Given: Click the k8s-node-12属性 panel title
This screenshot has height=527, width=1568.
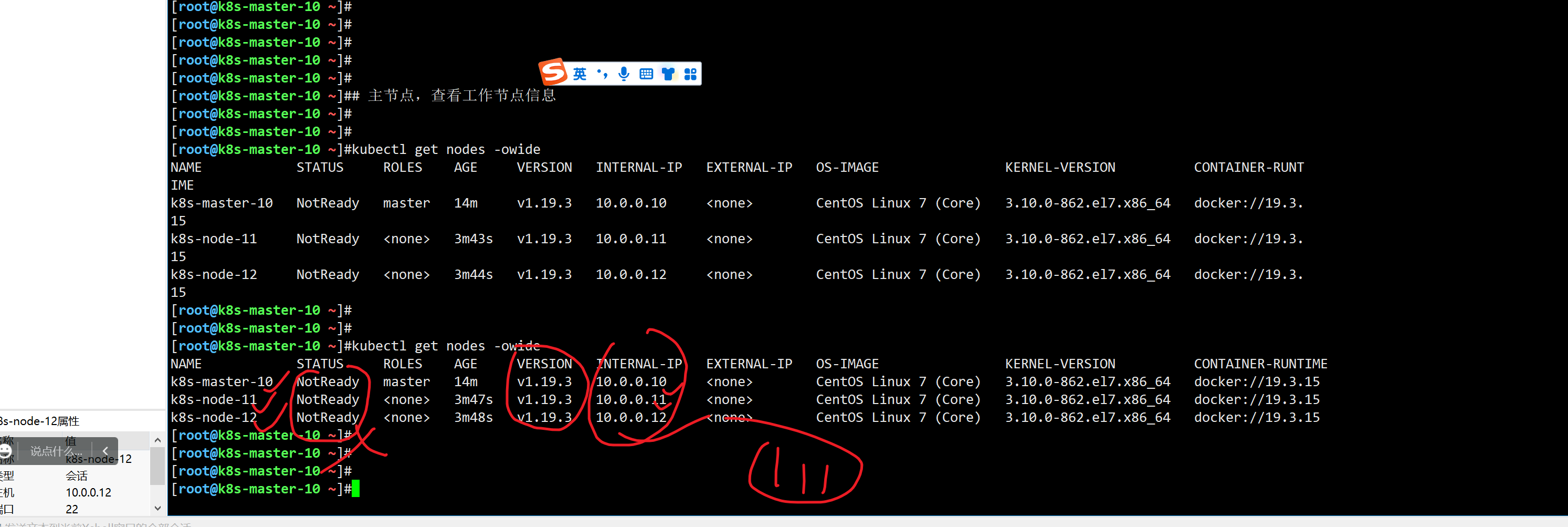Looking at the screenshot, I should pos(40,421).
